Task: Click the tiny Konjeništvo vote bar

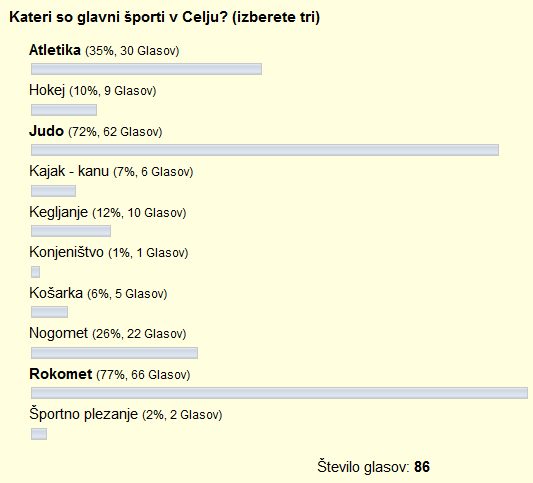Action: coord(35,272)
